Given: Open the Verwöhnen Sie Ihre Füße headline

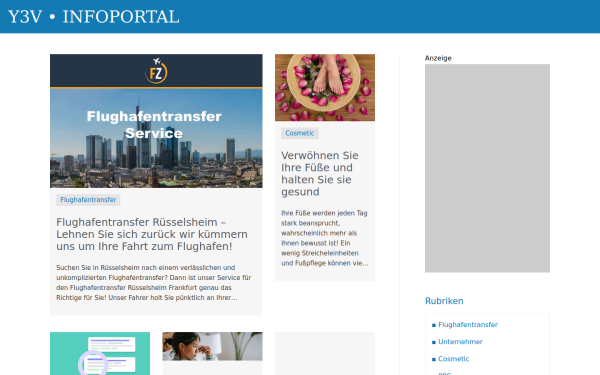Looking at the screenshot, I should click(320, 173).
